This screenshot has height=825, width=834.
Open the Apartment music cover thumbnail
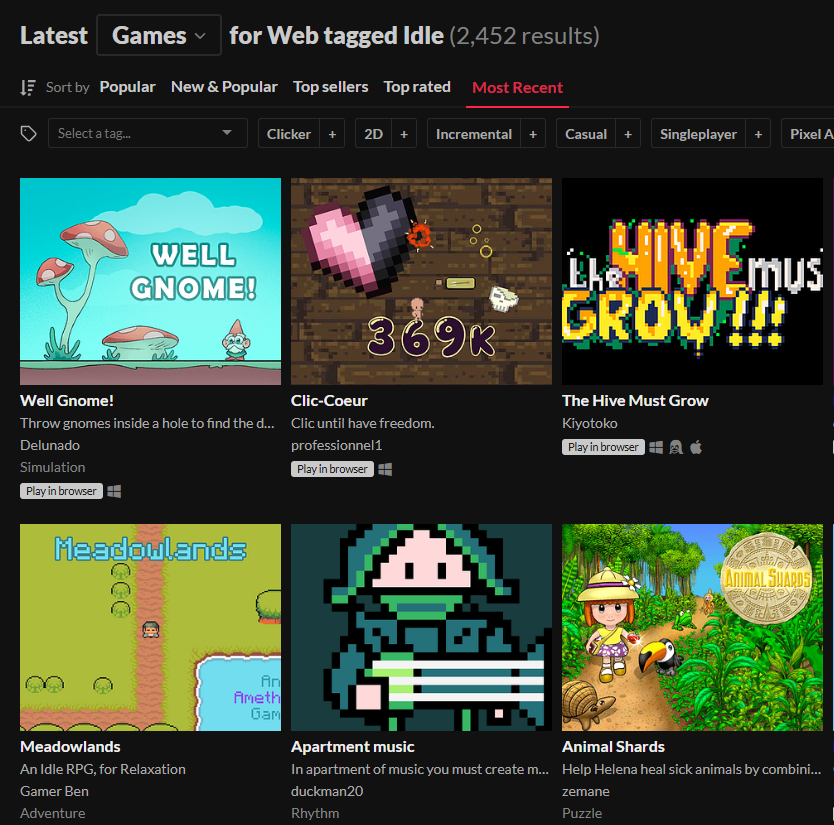click(421, 627)
